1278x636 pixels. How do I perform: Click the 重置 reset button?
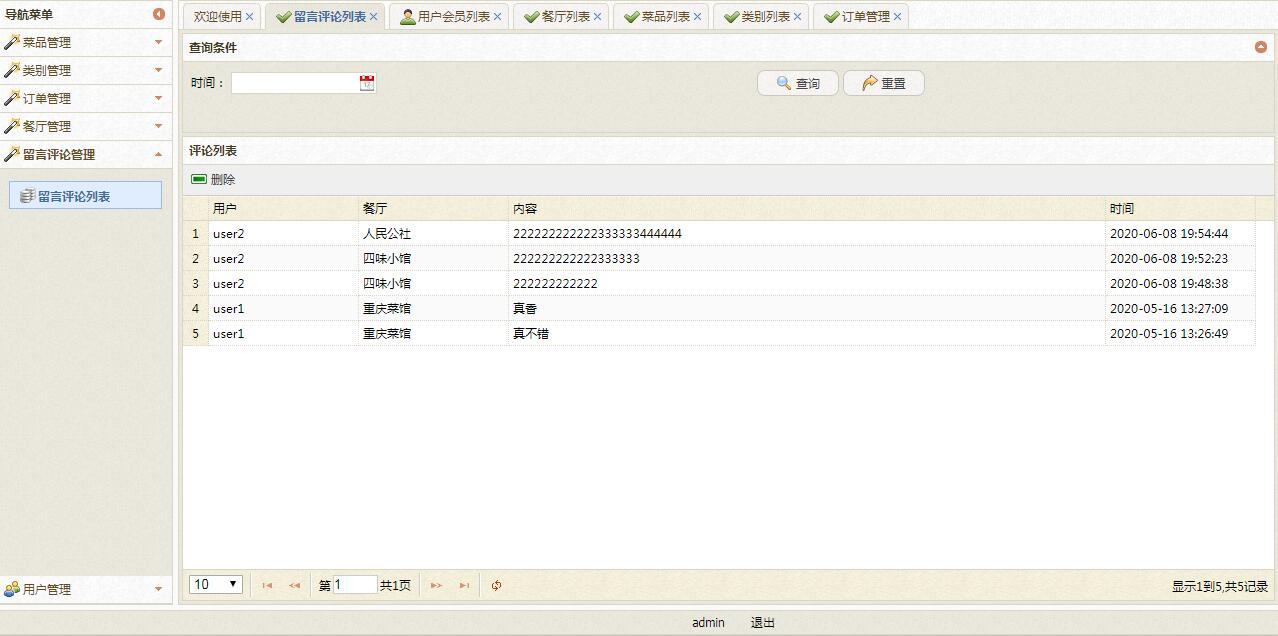(x=883, y=83)
